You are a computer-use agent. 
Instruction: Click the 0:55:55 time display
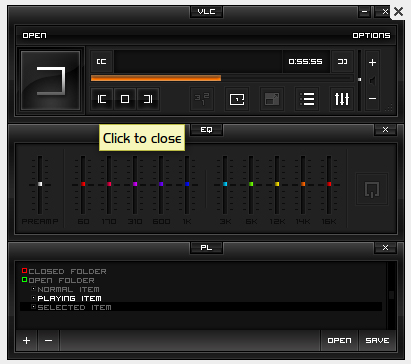coord(306,62)
